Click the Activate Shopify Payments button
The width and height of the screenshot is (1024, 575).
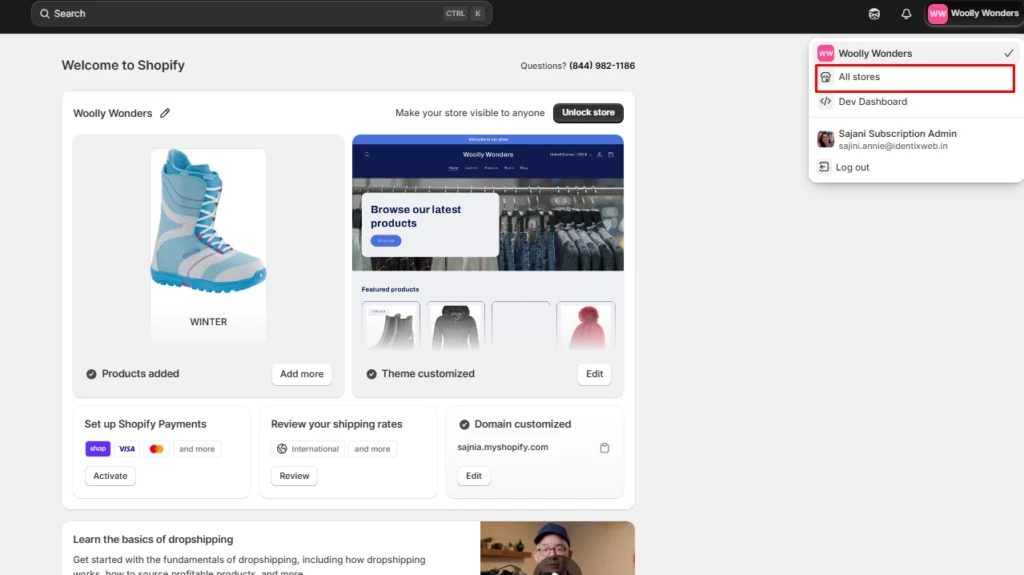pos(110,476)
